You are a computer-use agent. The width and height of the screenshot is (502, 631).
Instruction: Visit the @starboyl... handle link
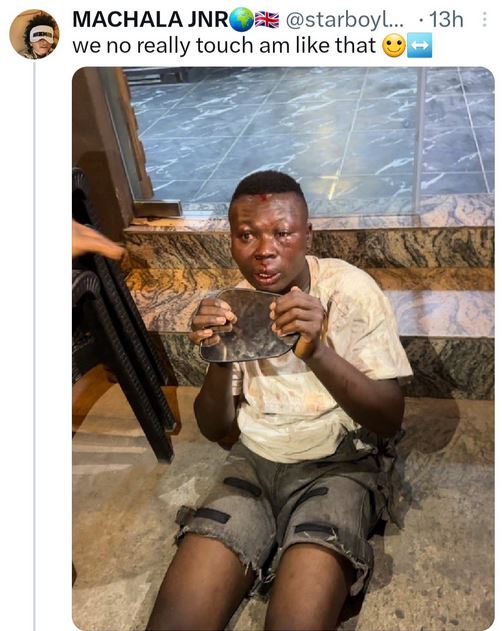[x=345, y=20]
